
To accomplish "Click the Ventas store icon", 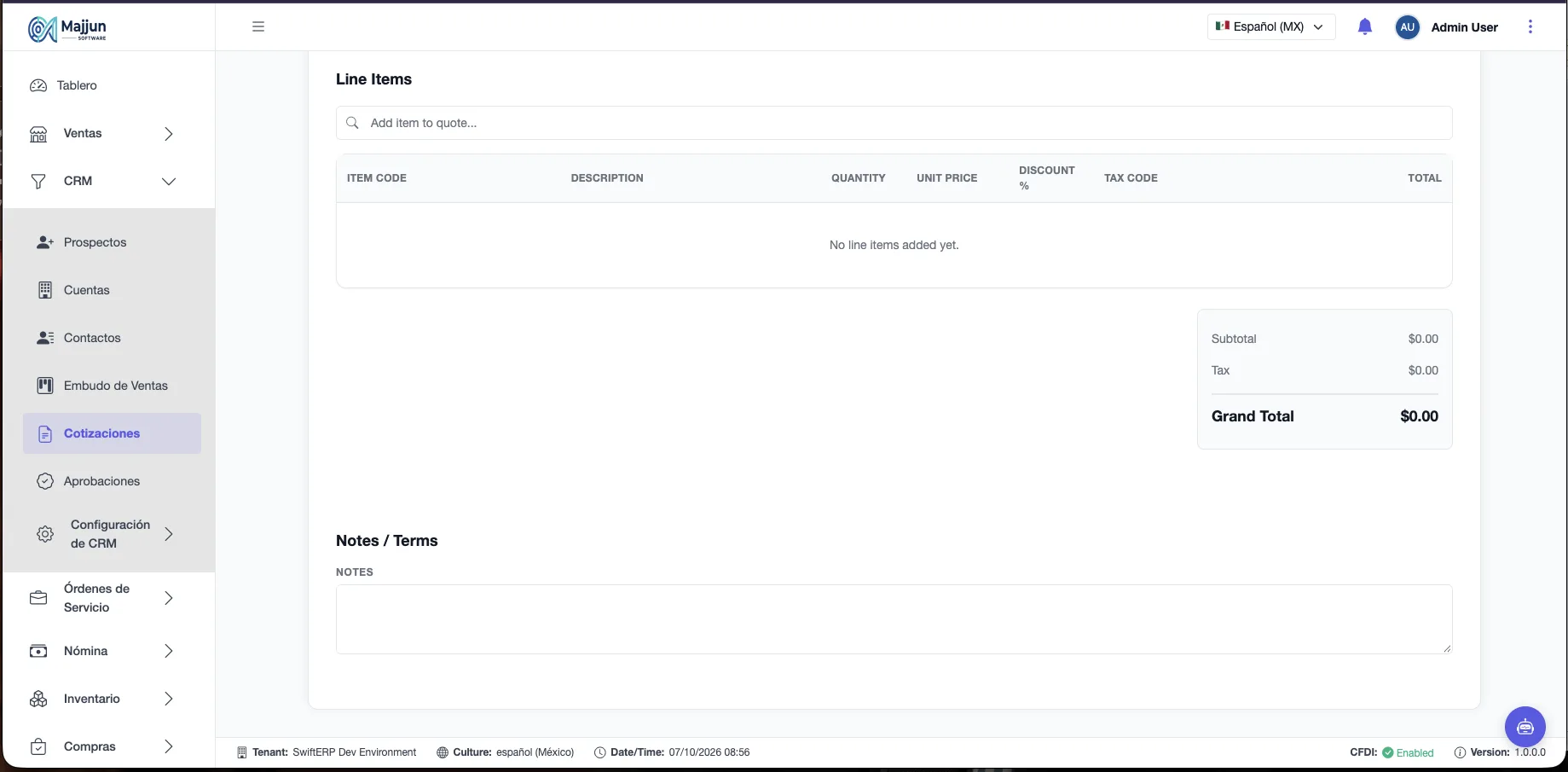I will pyautogui.click(x=38, y=134).
